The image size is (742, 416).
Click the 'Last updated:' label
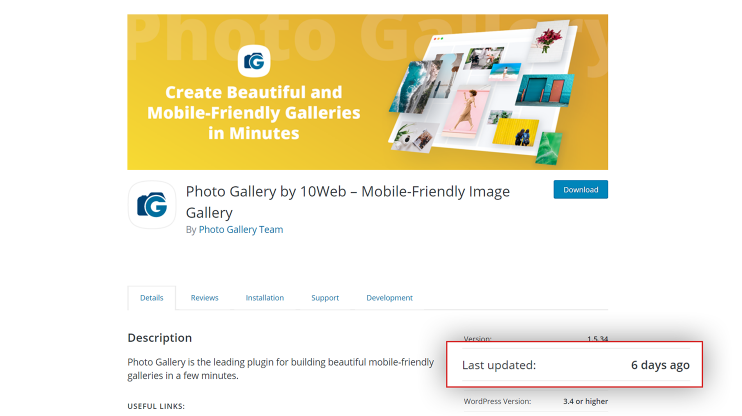click(499, 365)
